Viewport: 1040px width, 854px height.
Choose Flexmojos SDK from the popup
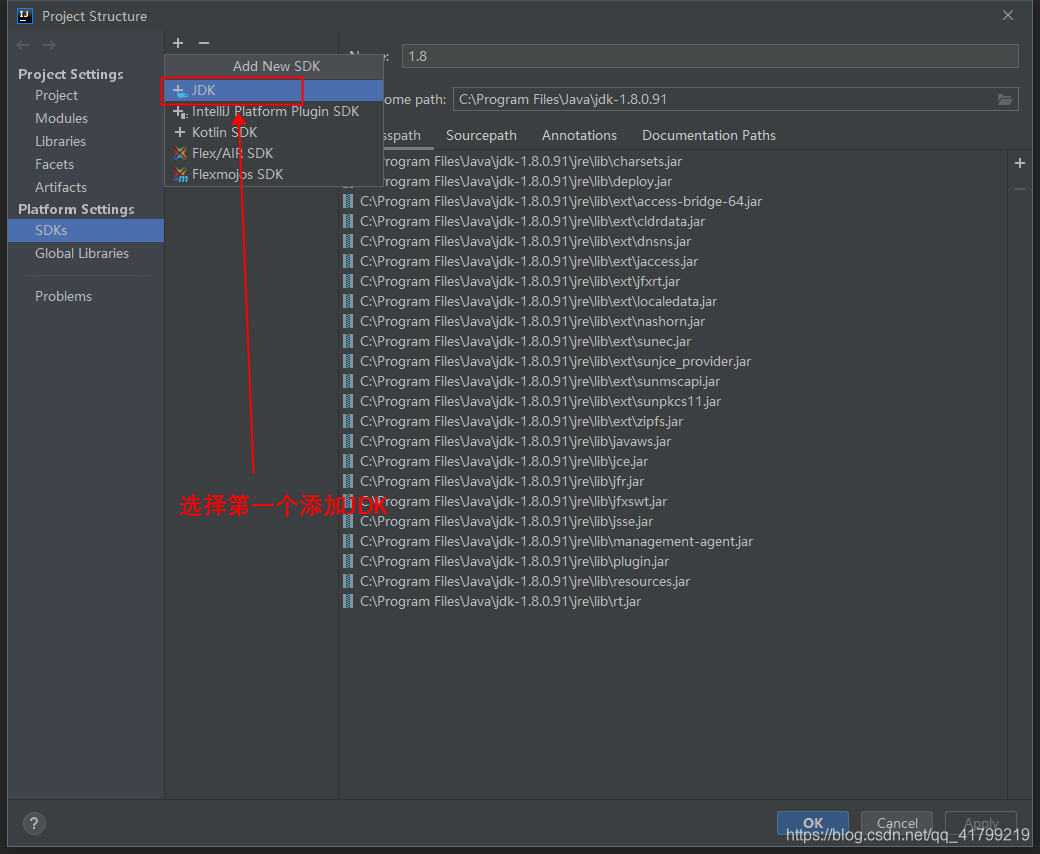[x=274, y=174]
